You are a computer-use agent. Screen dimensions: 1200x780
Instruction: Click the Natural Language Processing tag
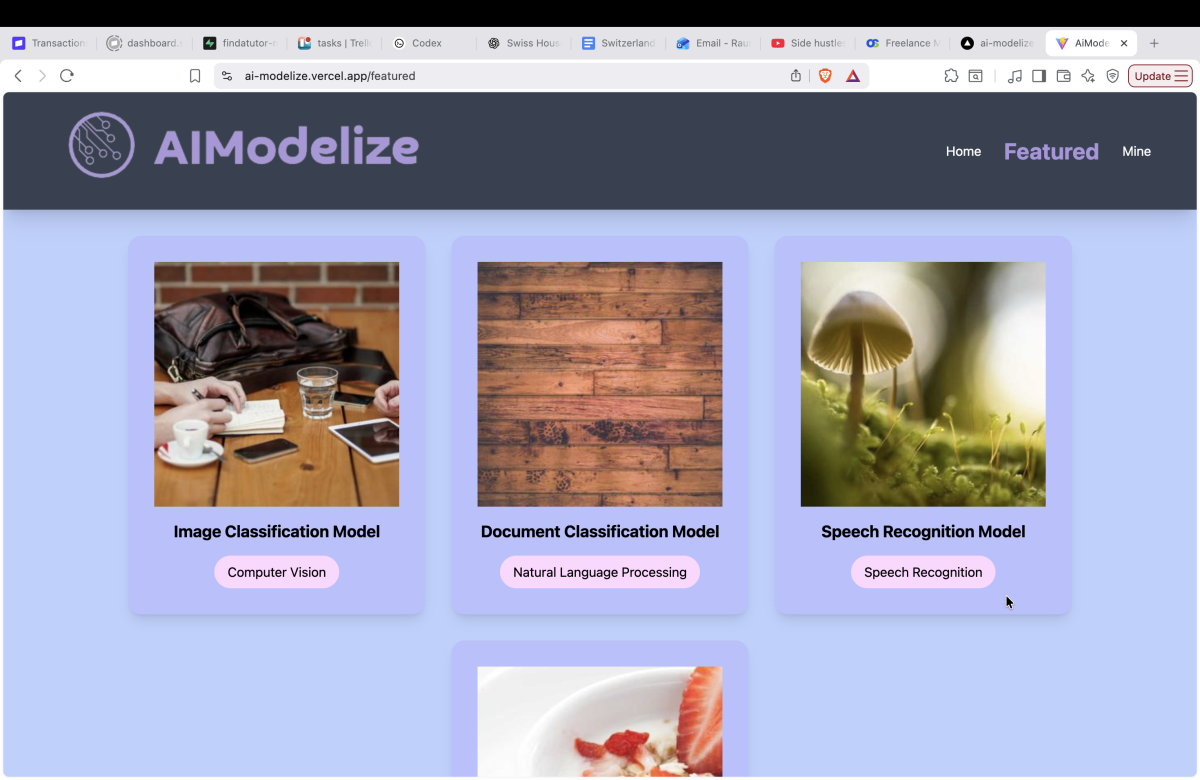click(x=600, y=572)
